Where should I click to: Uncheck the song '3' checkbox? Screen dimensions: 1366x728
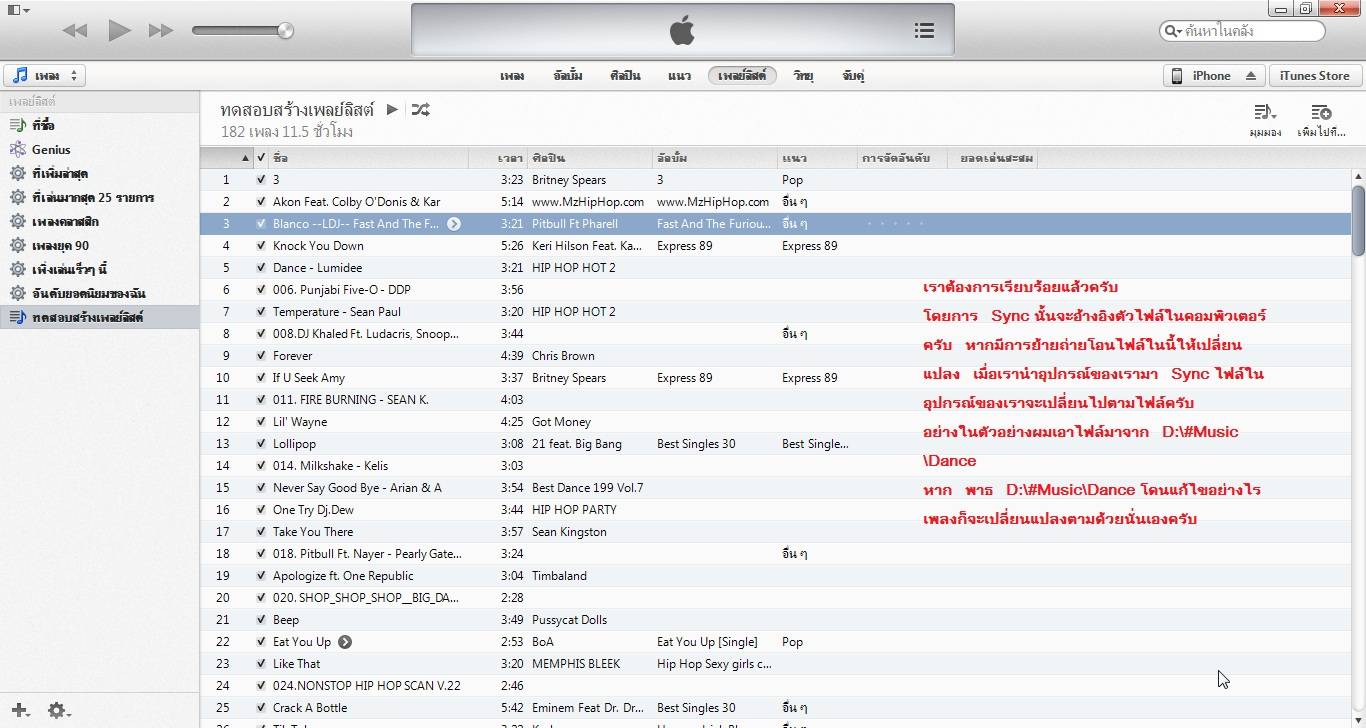(x=261, y=180)
